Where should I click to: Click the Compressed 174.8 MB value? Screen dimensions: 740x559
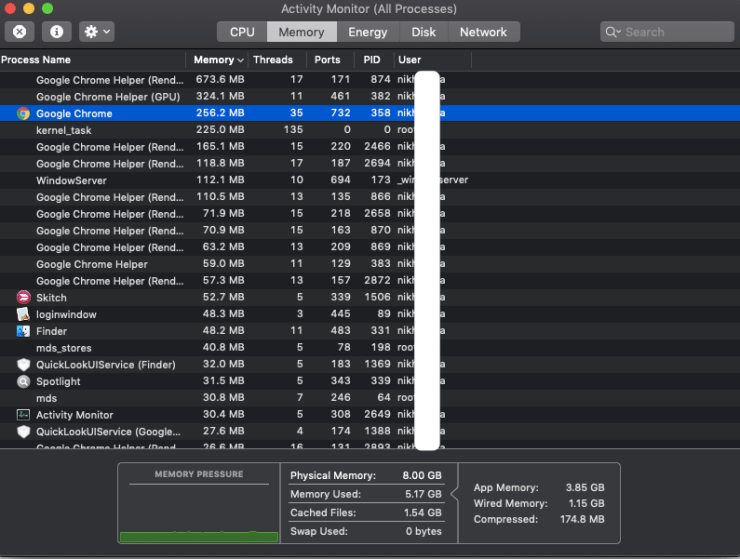(582, 519)
